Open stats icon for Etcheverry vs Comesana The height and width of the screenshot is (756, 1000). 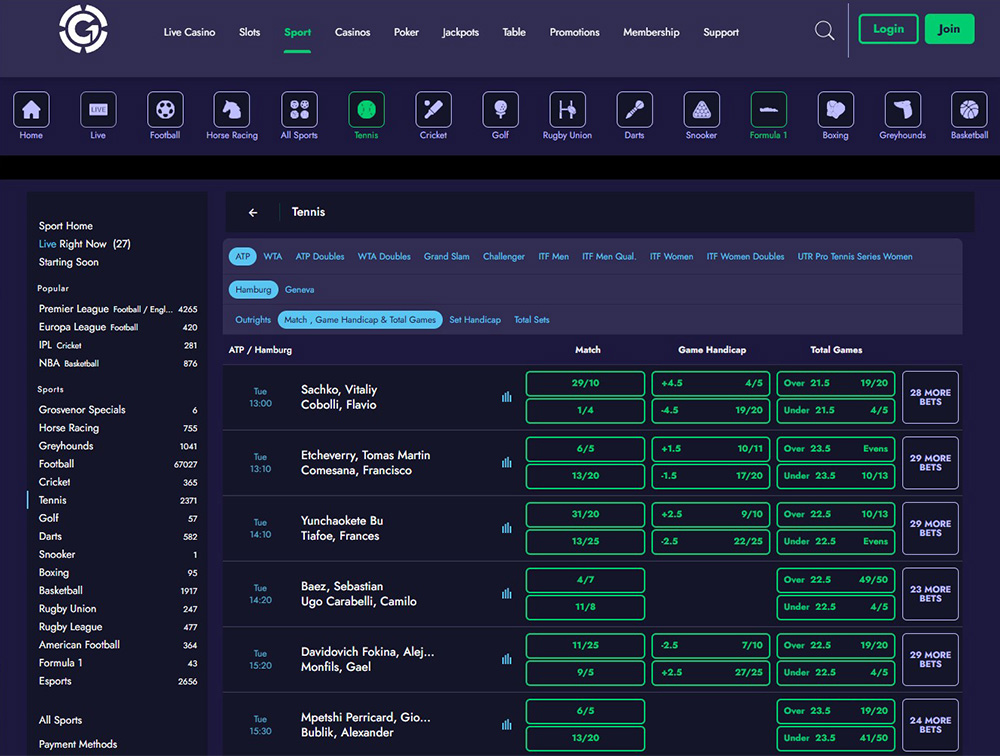(506, 463)
